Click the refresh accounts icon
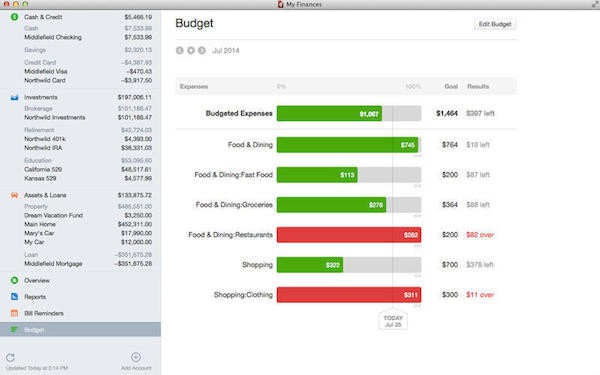The height and width of the screenshot is (375, 600). coord(10,358)
